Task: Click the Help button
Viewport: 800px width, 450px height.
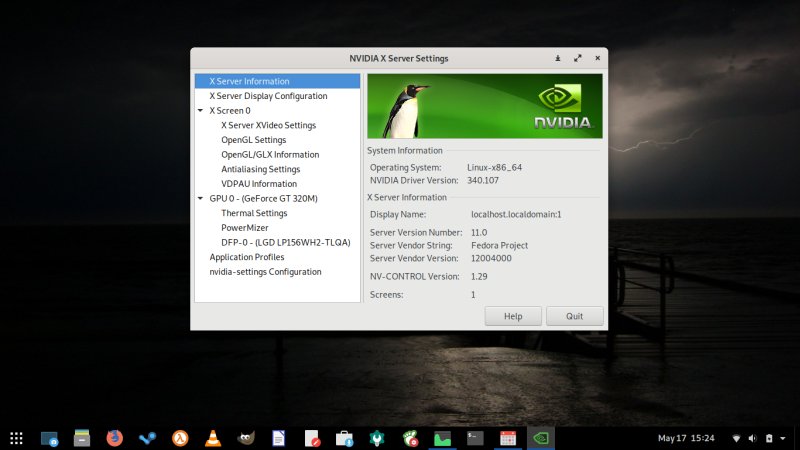Action: pos(513,316)
